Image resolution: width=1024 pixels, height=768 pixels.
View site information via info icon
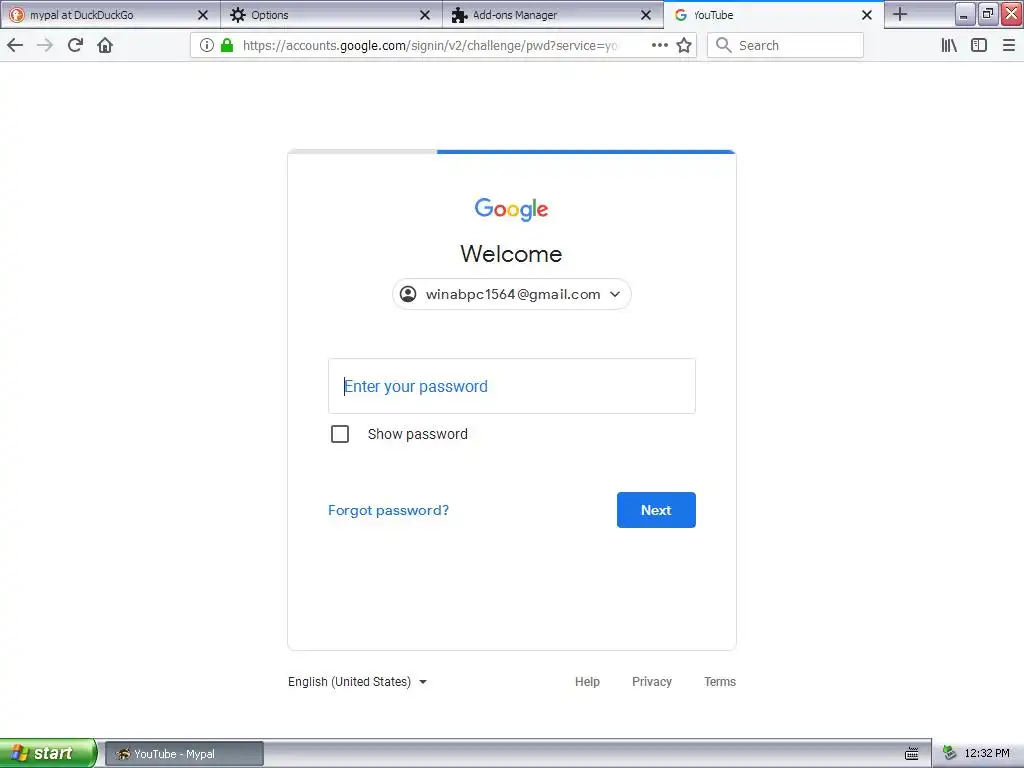point(206,45)
